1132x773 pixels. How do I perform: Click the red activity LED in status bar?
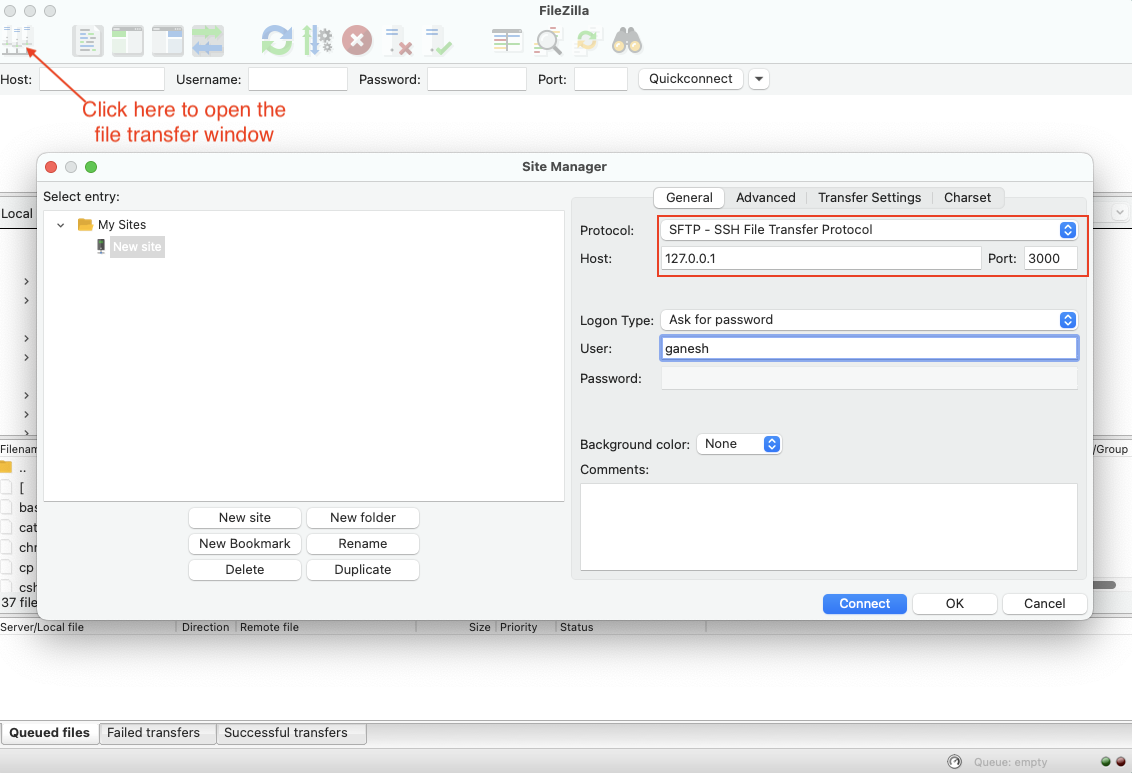pyautogui.click(x=1120, y=761)
